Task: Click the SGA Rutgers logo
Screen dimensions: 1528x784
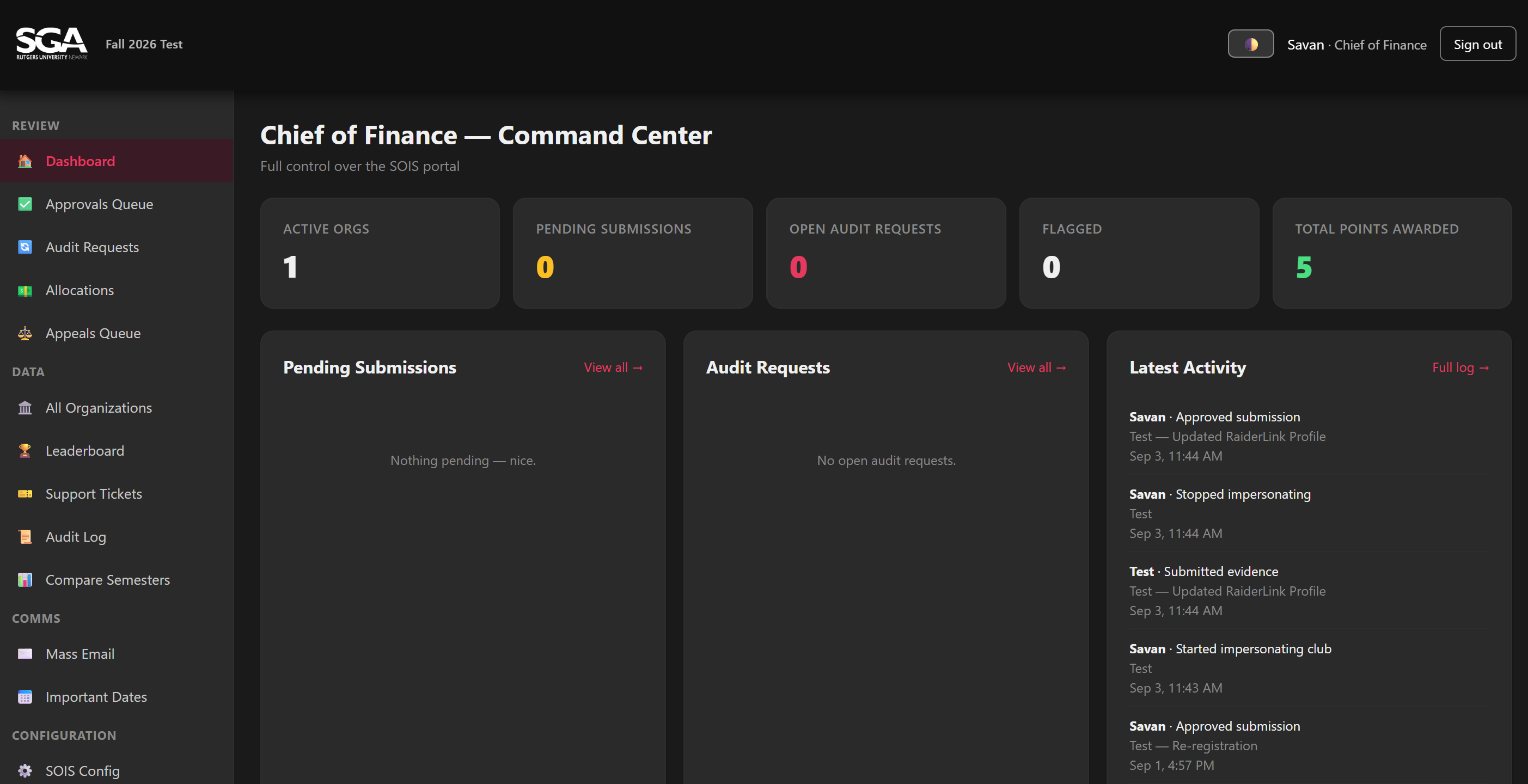Action: coord(52,44)
